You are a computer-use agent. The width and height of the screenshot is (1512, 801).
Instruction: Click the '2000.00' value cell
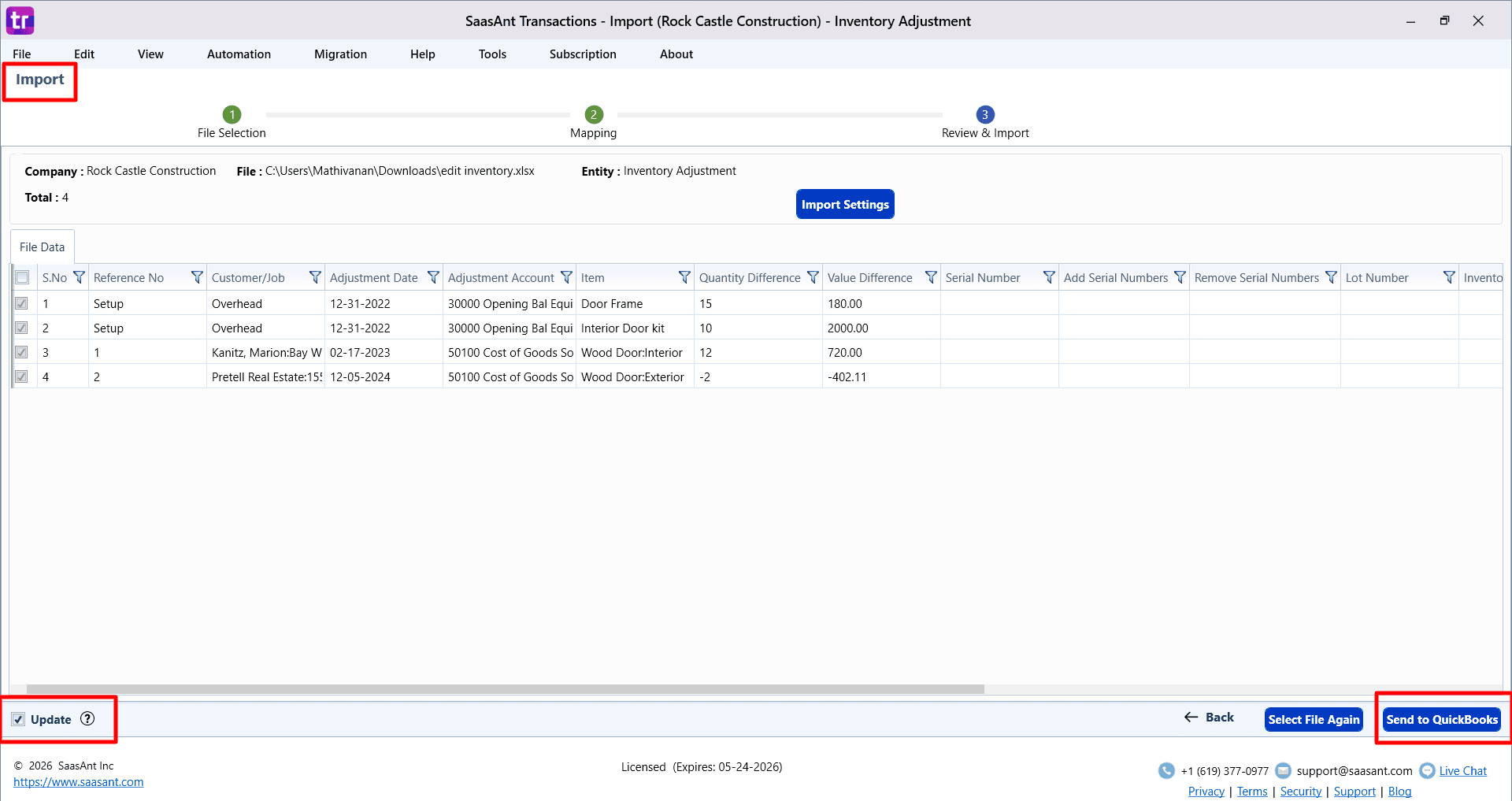pyautogui.click(x=881, y=328)
